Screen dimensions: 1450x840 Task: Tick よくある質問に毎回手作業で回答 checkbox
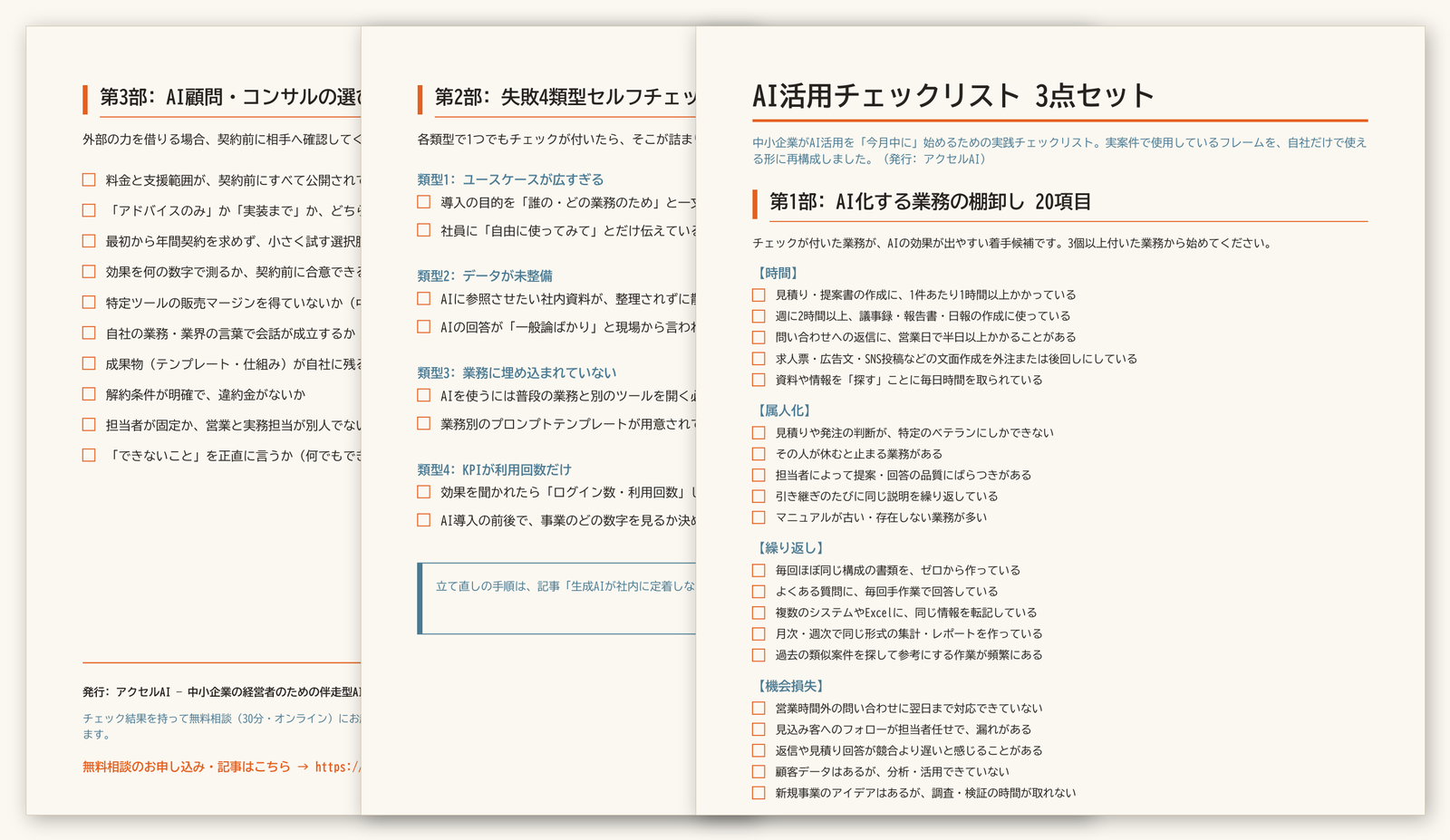point(759,592)
